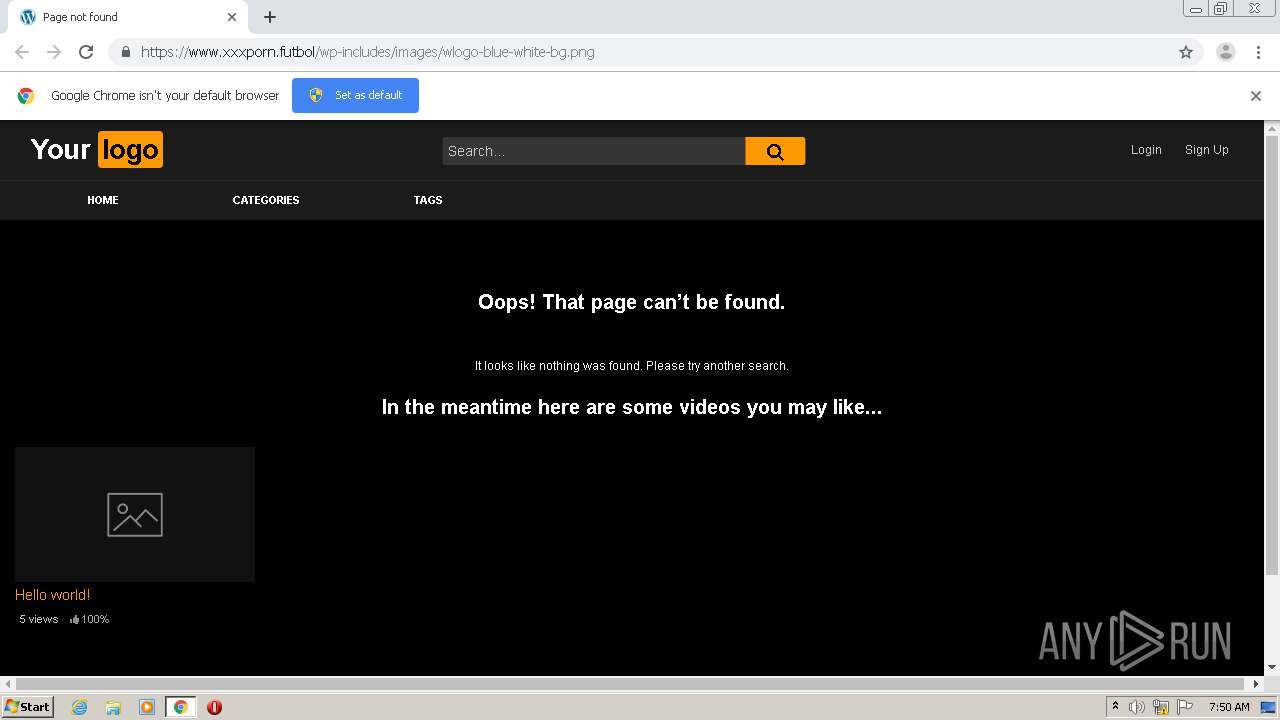This screenshot has width=1280, height=720.
Task: Click the vertical scrollbar down arrow
Action: click(x=1272, y=667)
